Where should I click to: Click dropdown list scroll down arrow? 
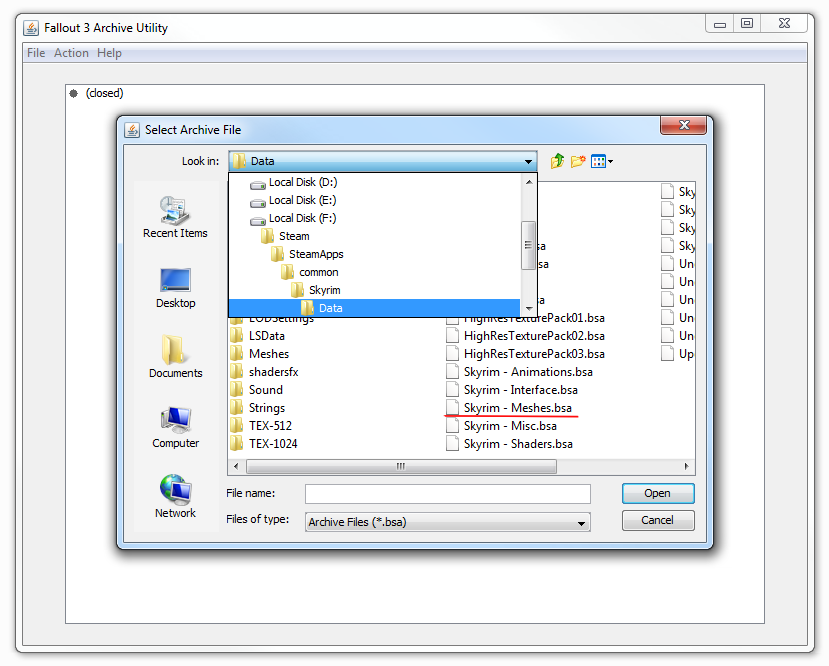coord(529,309)
